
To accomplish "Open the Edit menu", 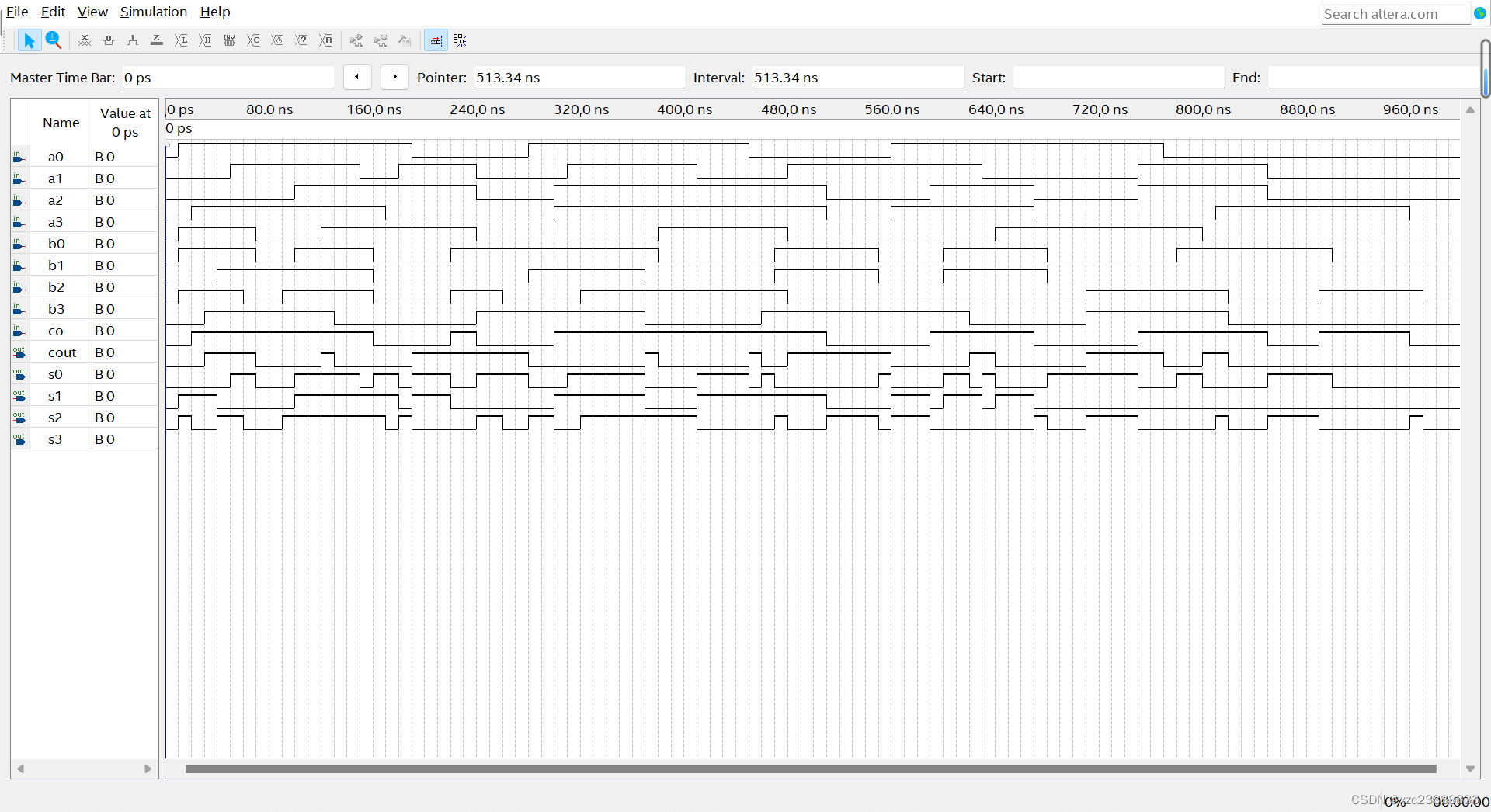I will (x=53, y=12).
